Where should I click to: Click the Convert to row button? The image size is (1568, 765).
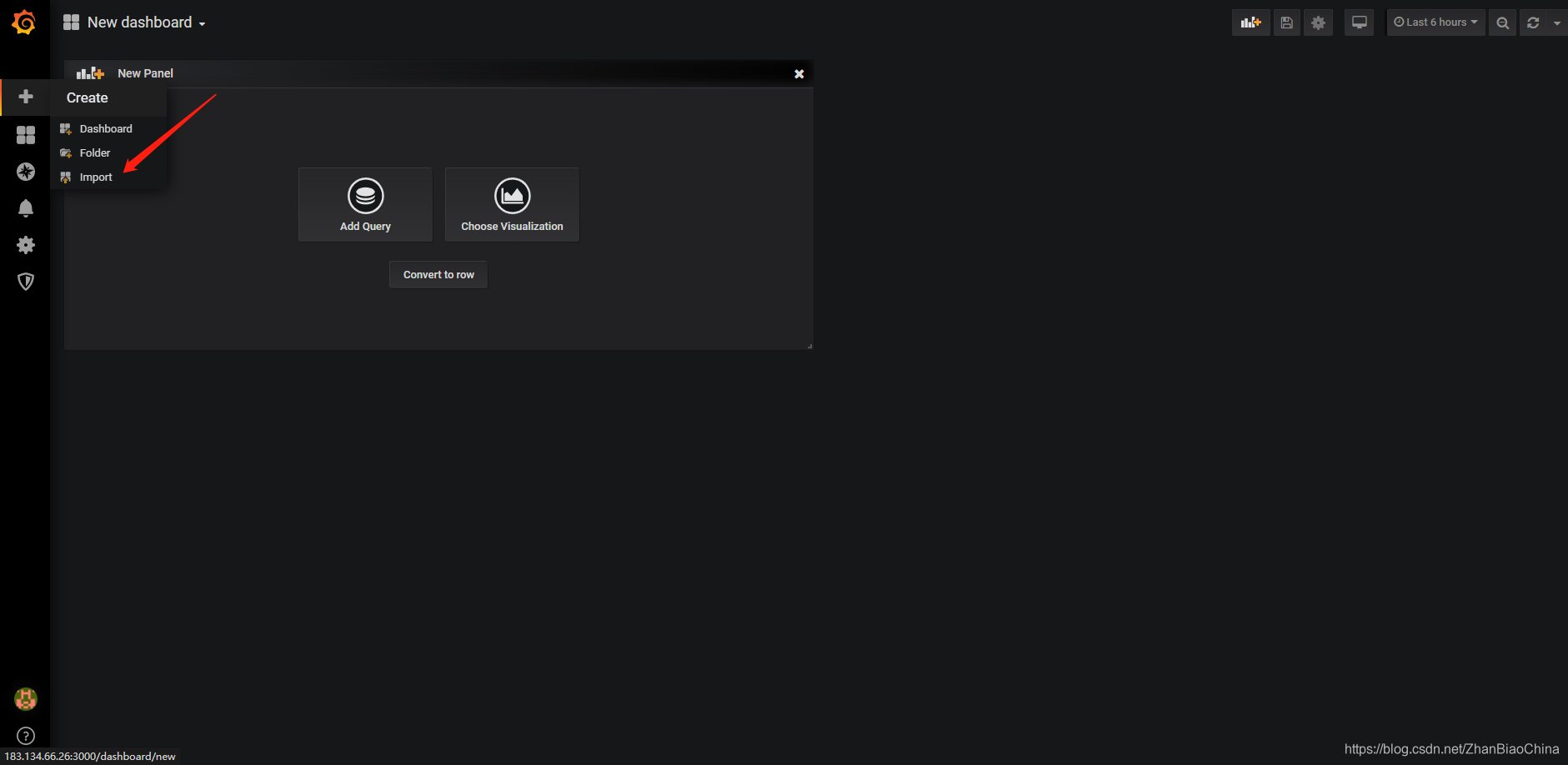(438, 275)
